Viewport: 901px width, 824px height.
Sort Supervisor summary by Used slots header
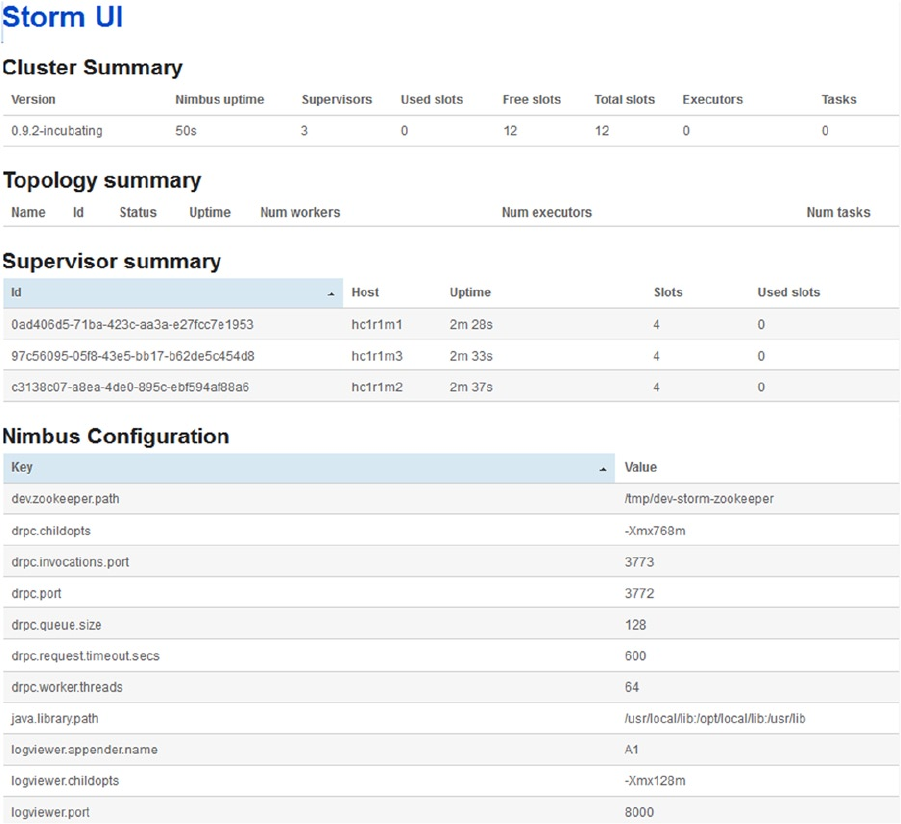788,293
